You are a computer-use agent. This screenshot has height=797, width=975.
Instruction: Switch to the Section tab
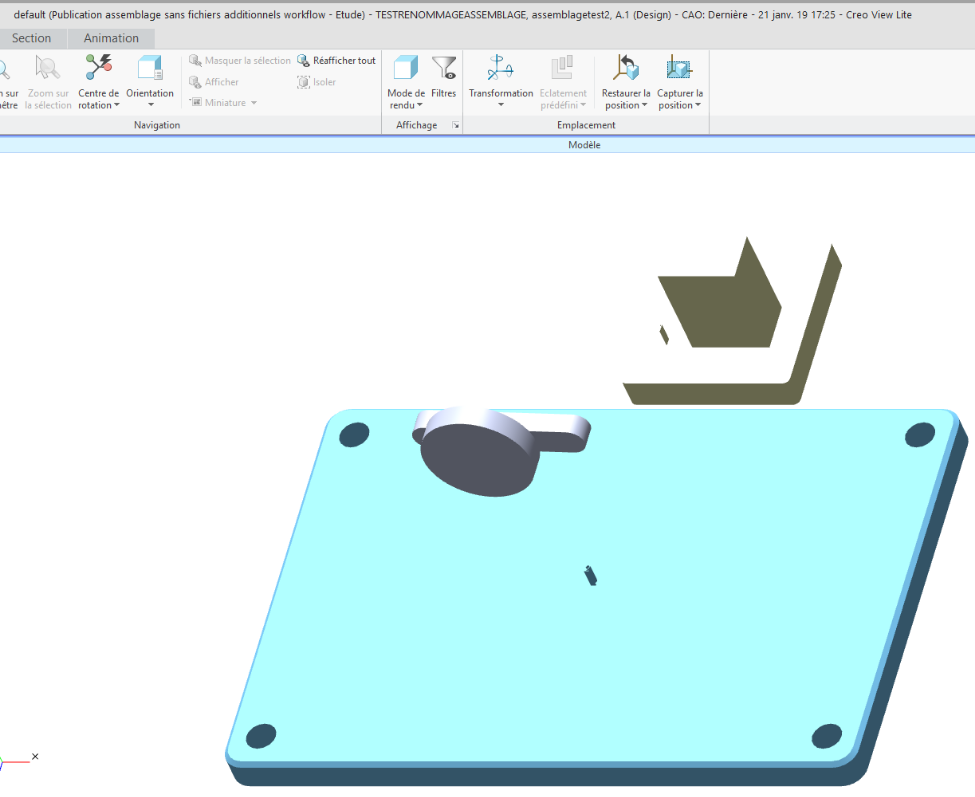31,38
